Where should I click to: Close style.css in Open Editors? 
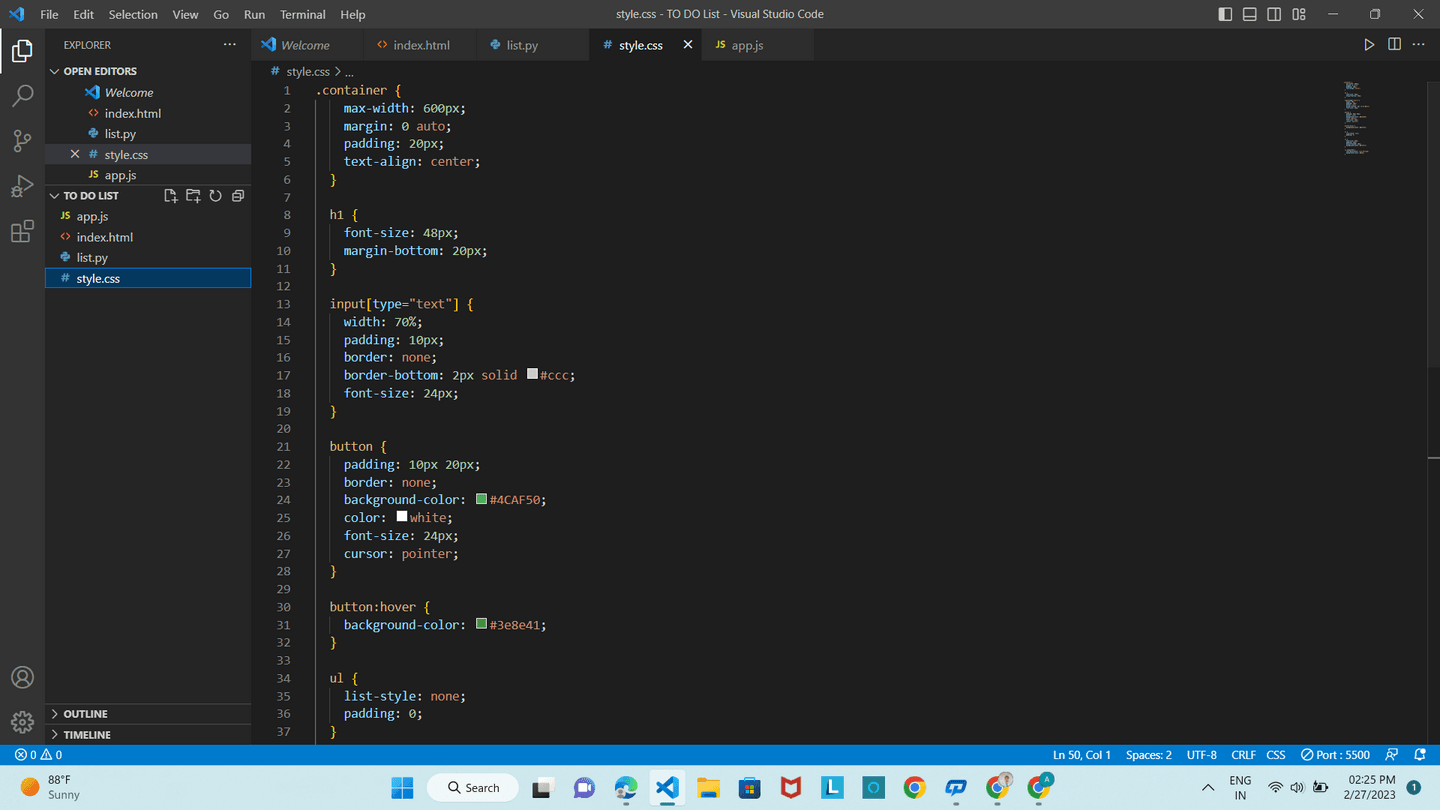pos(75,154)
